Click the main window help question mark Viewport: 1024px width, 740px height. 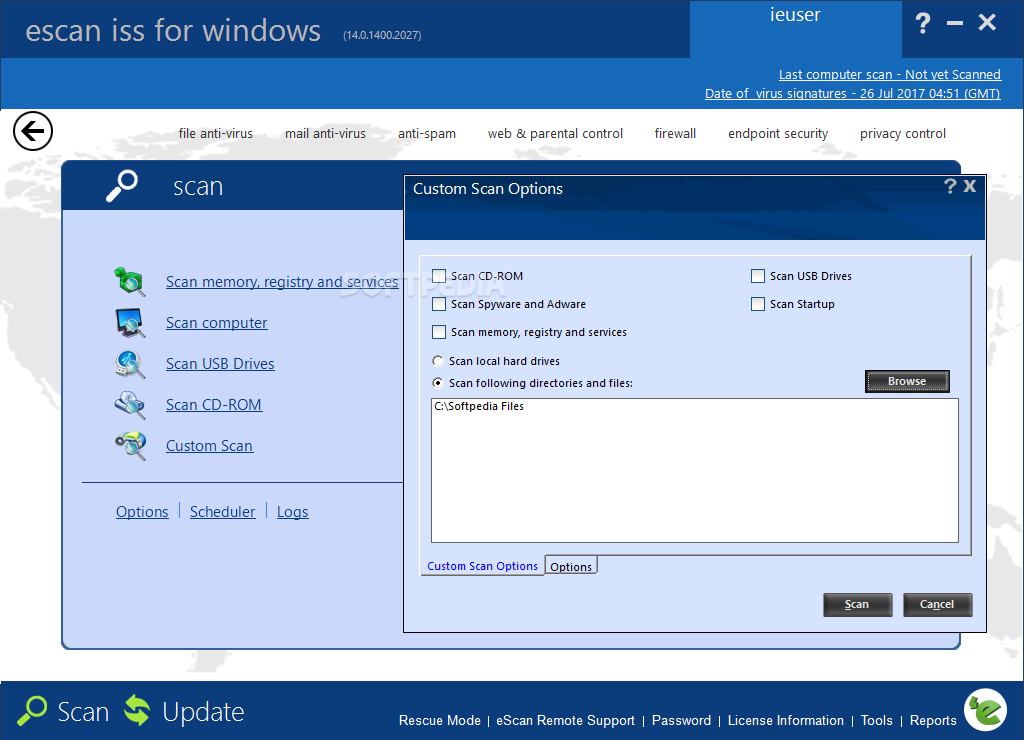[x=922, y=24]
